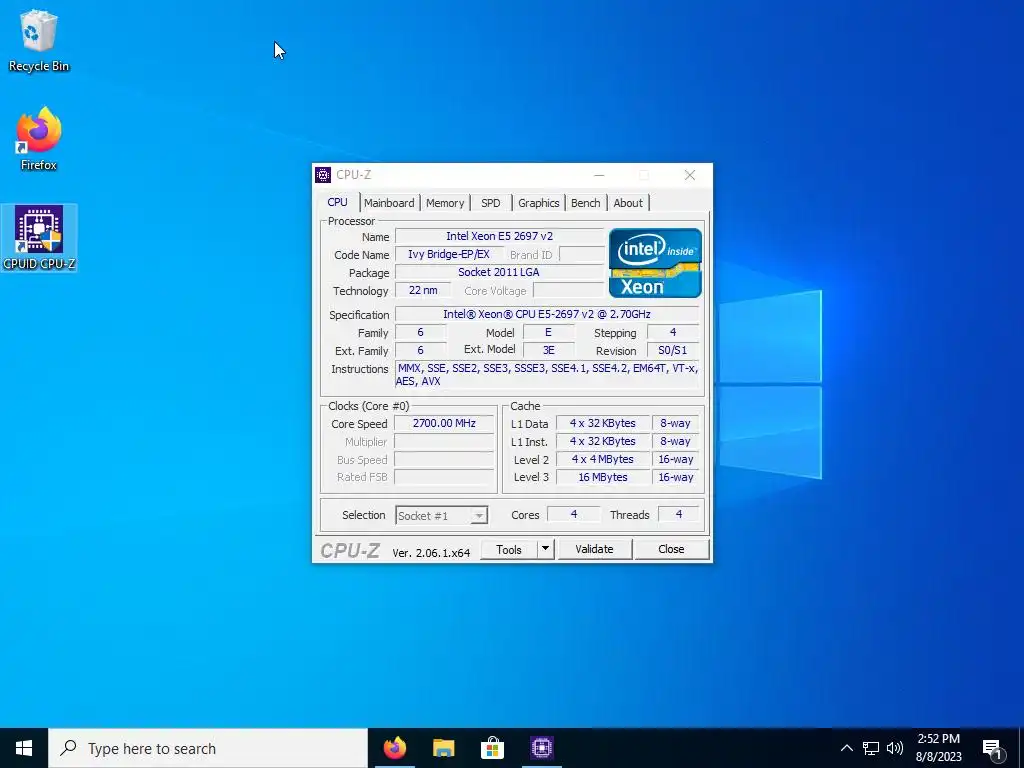Click the Type here to search box

208,748
